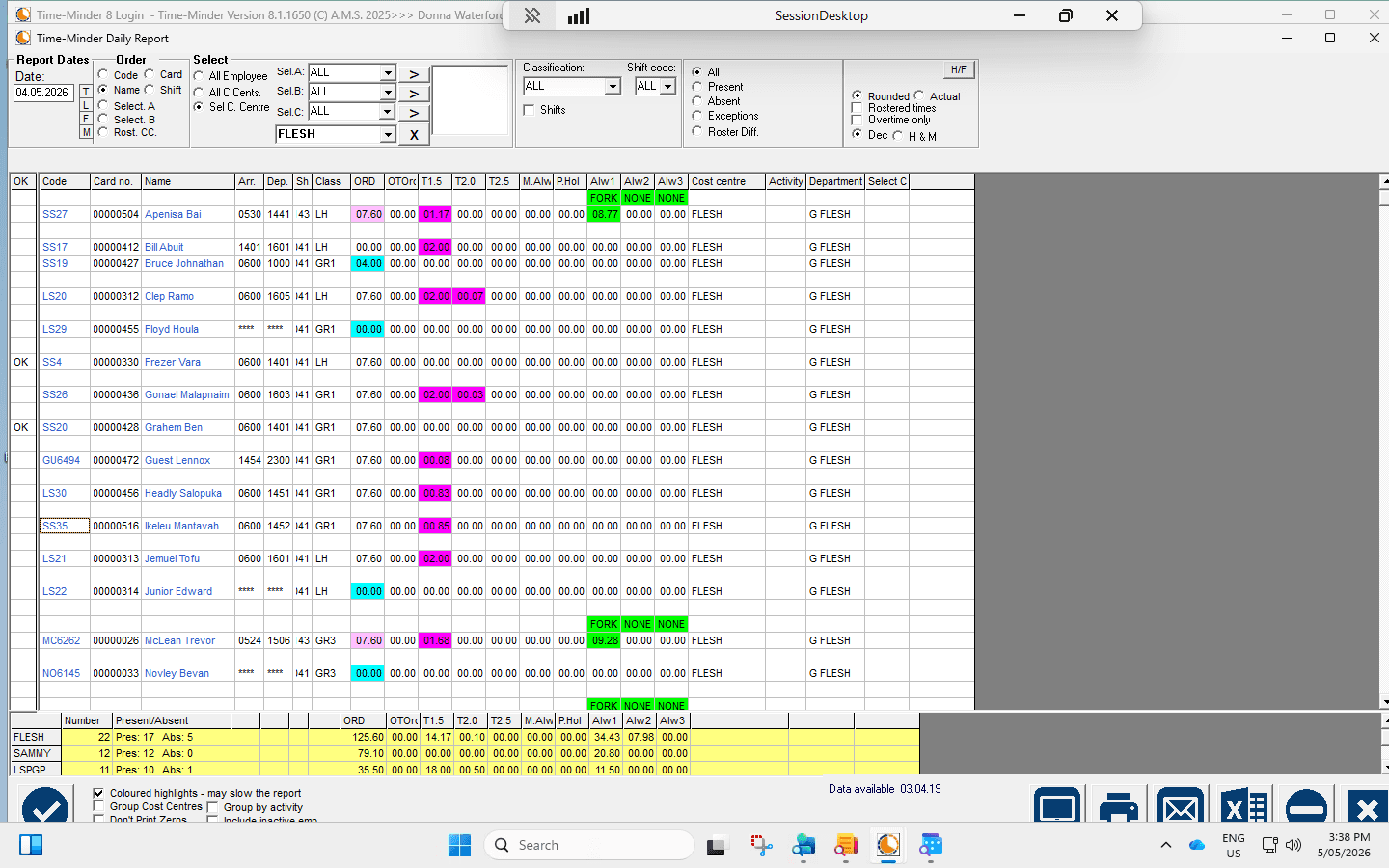Click the Department column header

pyautogui.click(x=835, y=181)
